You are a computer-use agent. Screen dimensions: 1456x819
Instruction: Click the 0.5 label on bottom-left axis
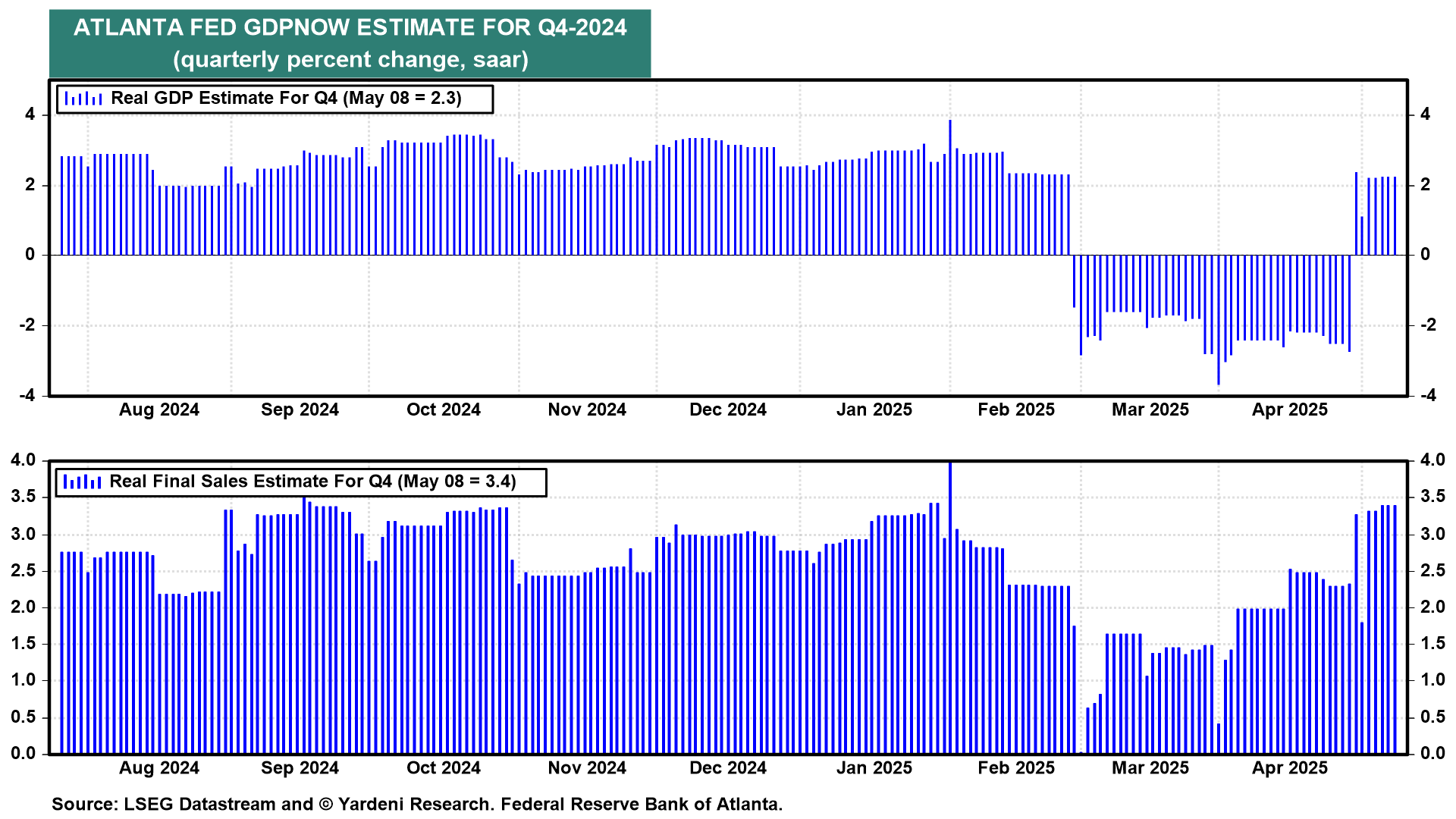[x=23, y=717]
